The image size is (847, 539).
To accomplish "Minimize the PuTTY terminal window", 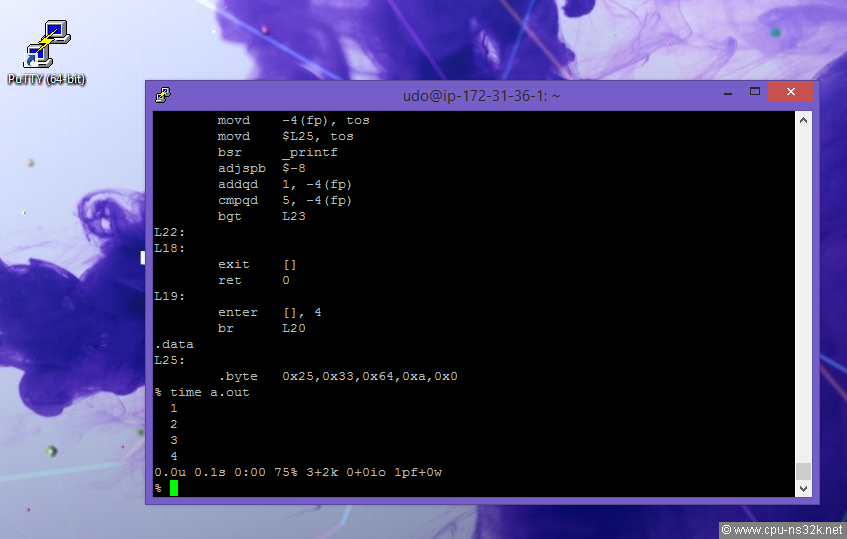I will [728, 92].
